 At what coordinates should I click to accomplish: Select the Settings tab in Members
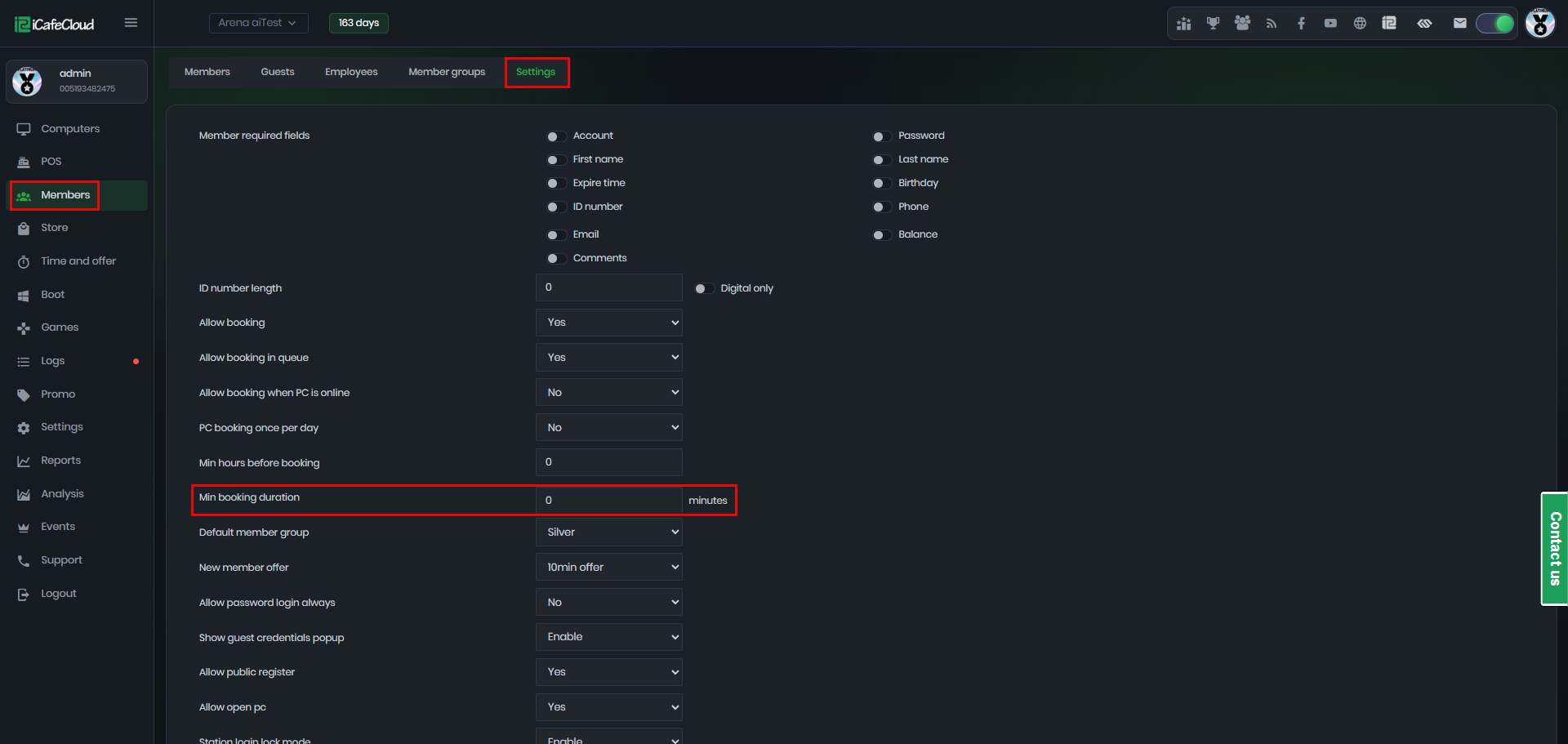[x=536, y=72]
